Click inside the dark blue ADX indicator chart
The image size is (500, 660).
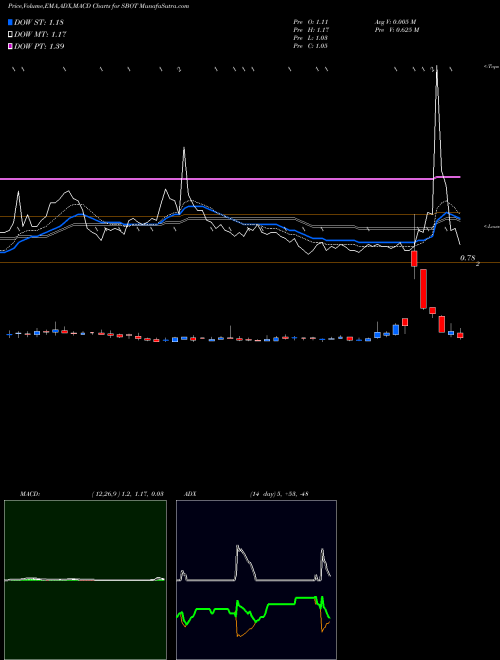pyautogui.click(x=256, y=580)
